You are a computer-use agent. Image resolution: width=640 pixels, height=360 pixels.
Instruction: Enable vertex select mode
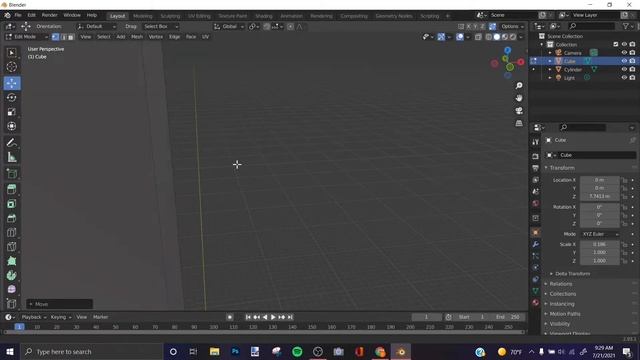(56, 37)
